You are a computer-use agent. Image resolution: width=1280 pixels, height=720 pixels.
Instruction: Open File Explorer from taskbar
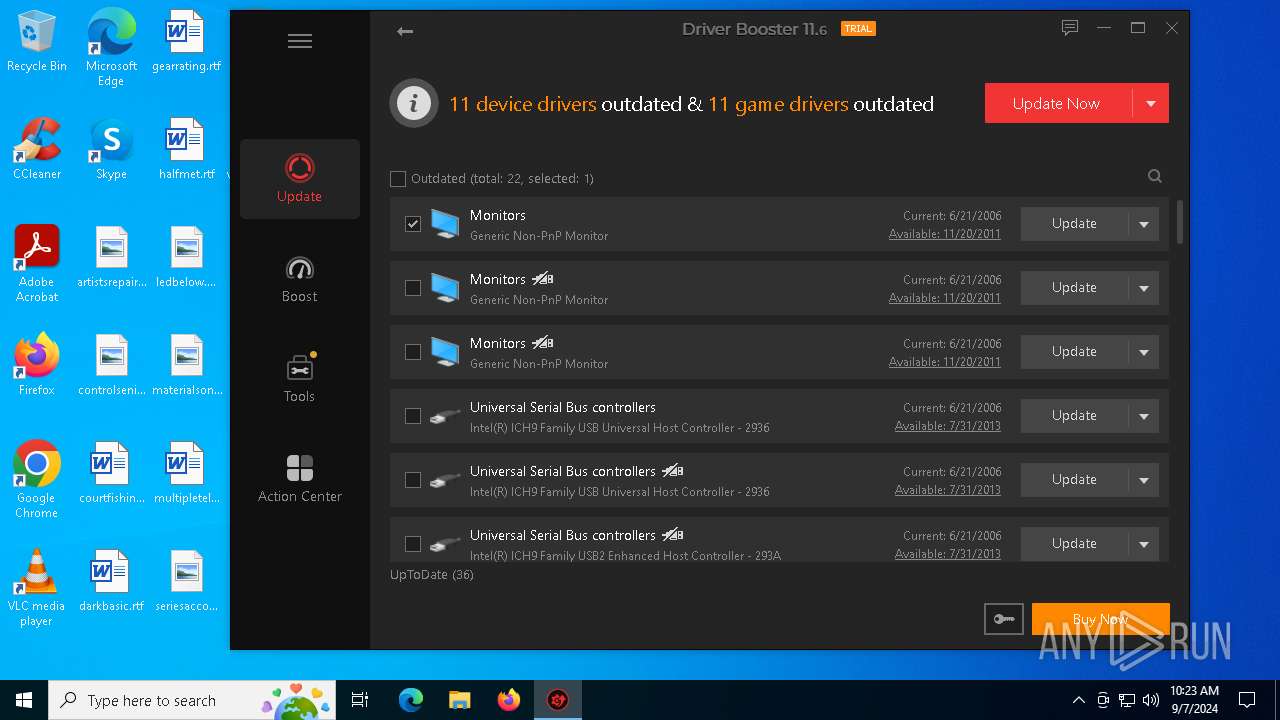(459, 700)
